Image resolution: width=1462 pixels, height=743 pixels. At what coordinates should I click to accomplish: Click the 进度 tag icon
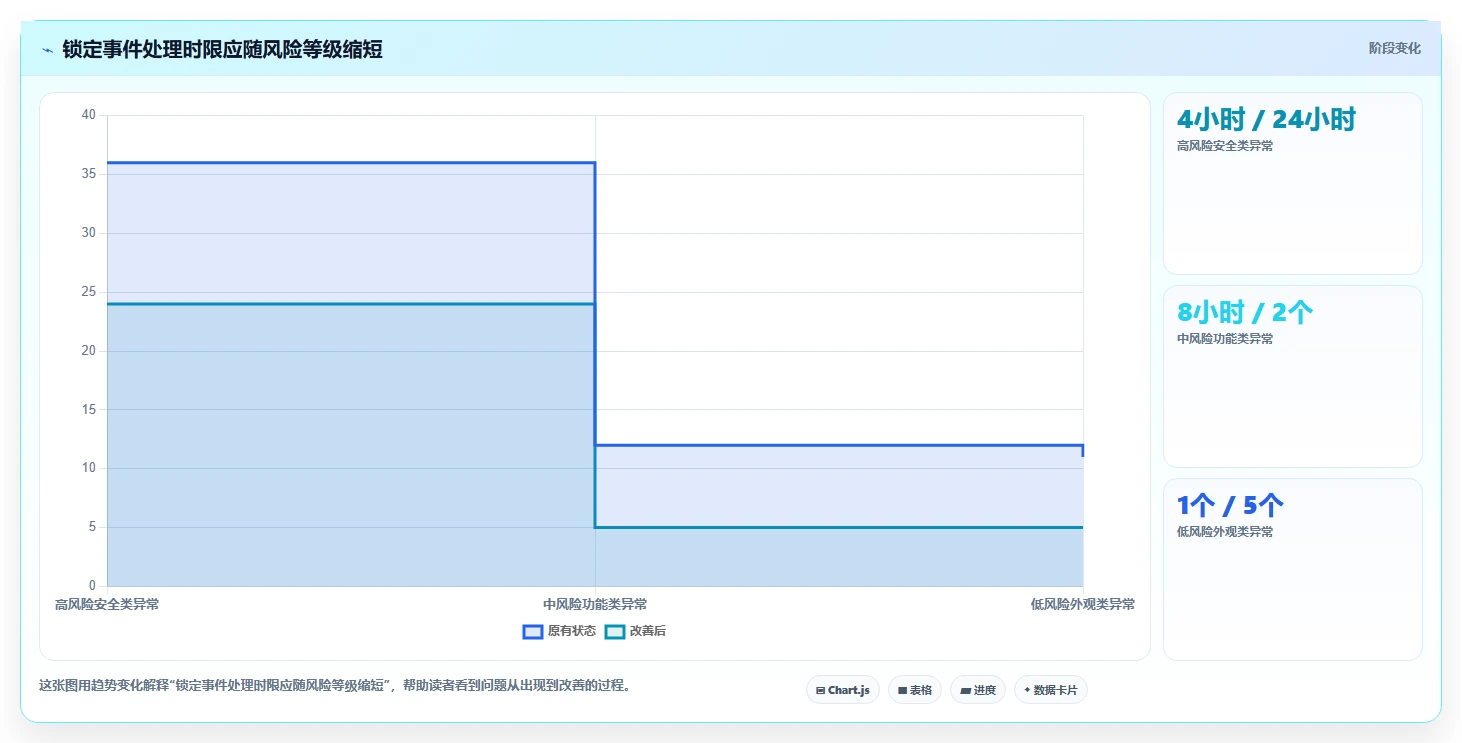pyautogui.click(x=965, y=690)
